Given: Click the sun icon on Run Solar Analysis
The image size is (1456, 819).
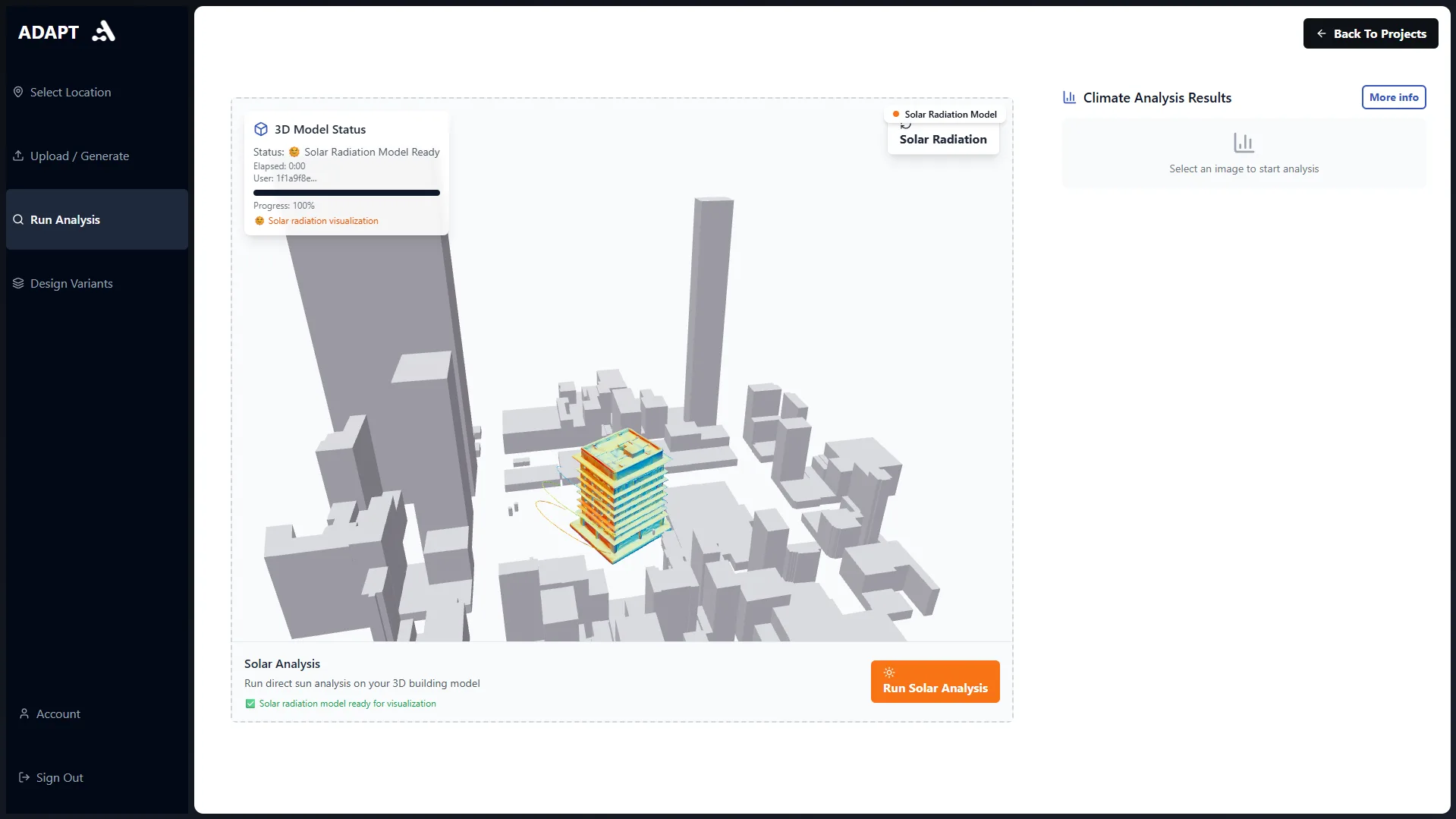Looking at the screenshot, I should tap(889, 673).
